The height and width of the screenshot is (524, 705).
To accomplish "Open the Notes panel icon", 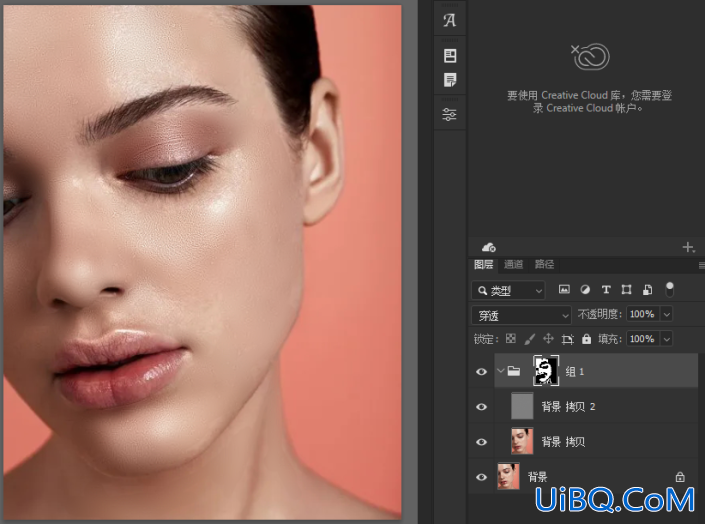I will point(450,80).
